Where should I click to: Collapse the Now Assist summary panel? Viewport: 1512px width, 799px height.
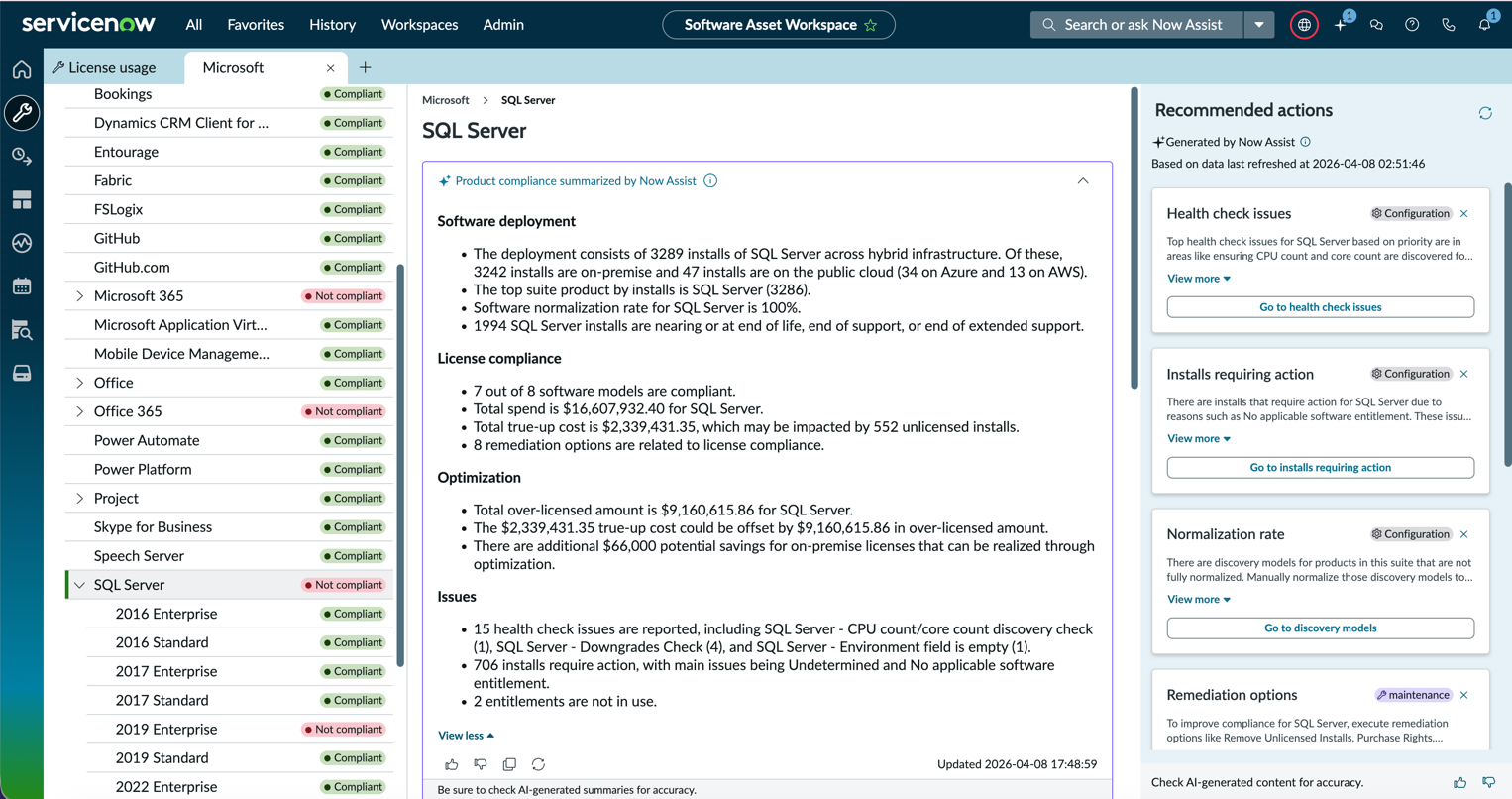pyautogui.click(x=1083, y=181)
